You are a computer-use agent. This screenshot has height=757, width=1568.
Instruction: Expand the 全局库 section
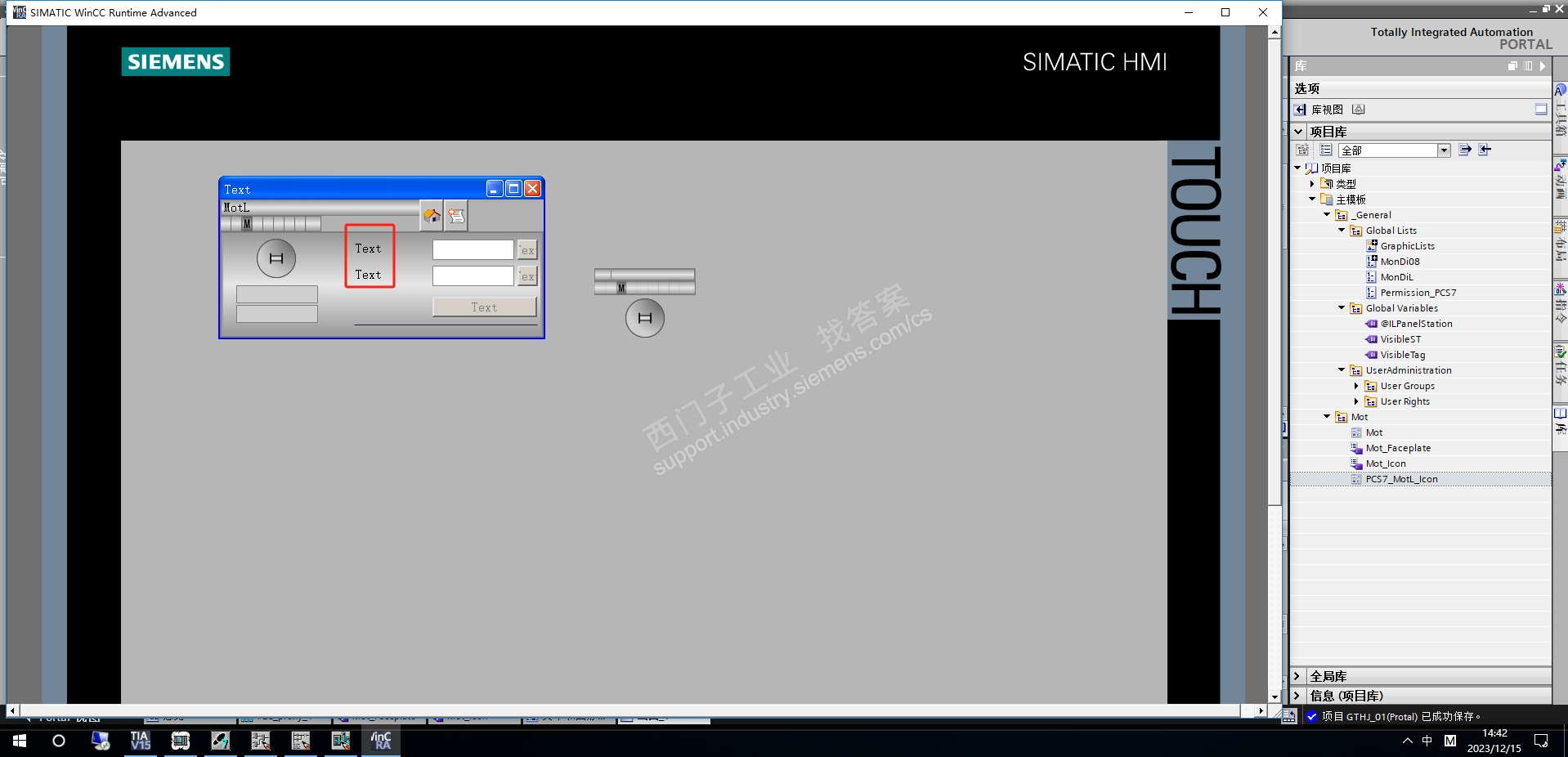(1297, 676)
